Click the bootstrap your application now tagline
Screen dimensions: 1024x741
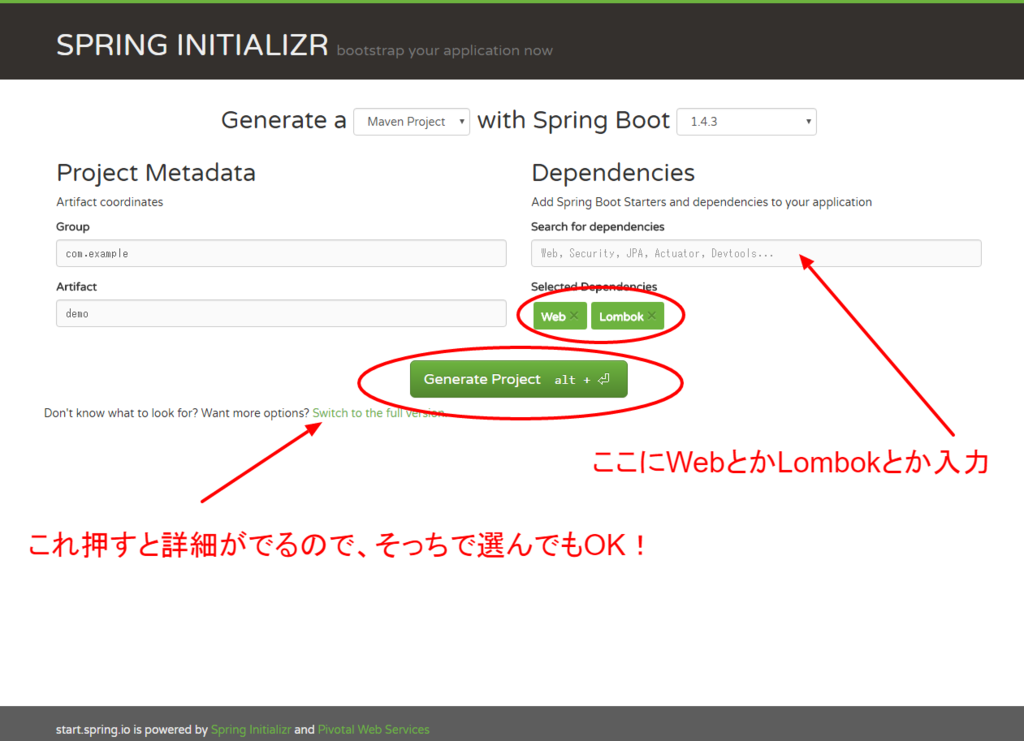pyautogui.click(x=444, y=50)
